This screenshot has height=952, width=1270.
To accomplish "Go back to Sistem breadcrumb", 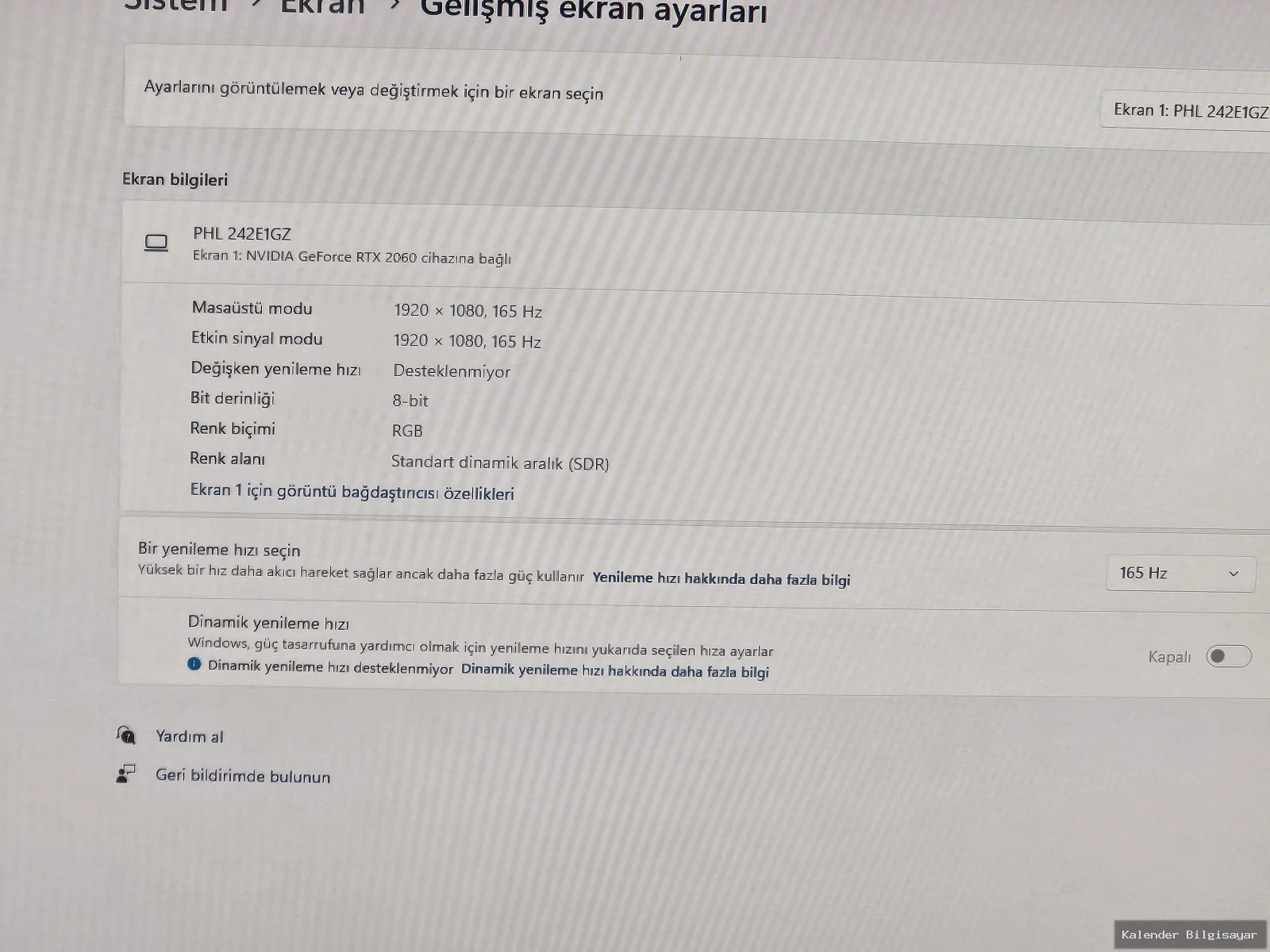I will (x=175, y=5).
